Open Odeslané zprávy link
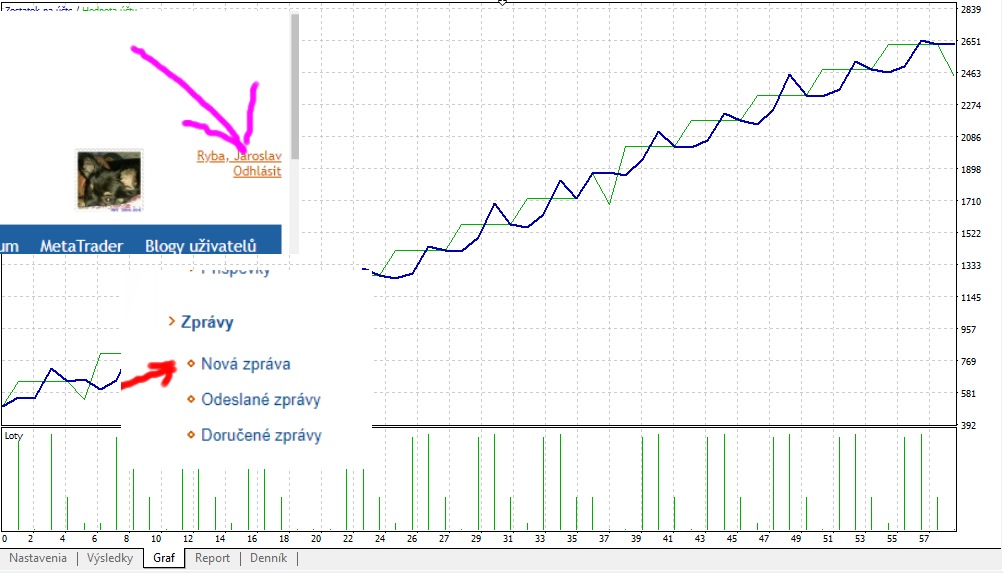 click(261, 400)
